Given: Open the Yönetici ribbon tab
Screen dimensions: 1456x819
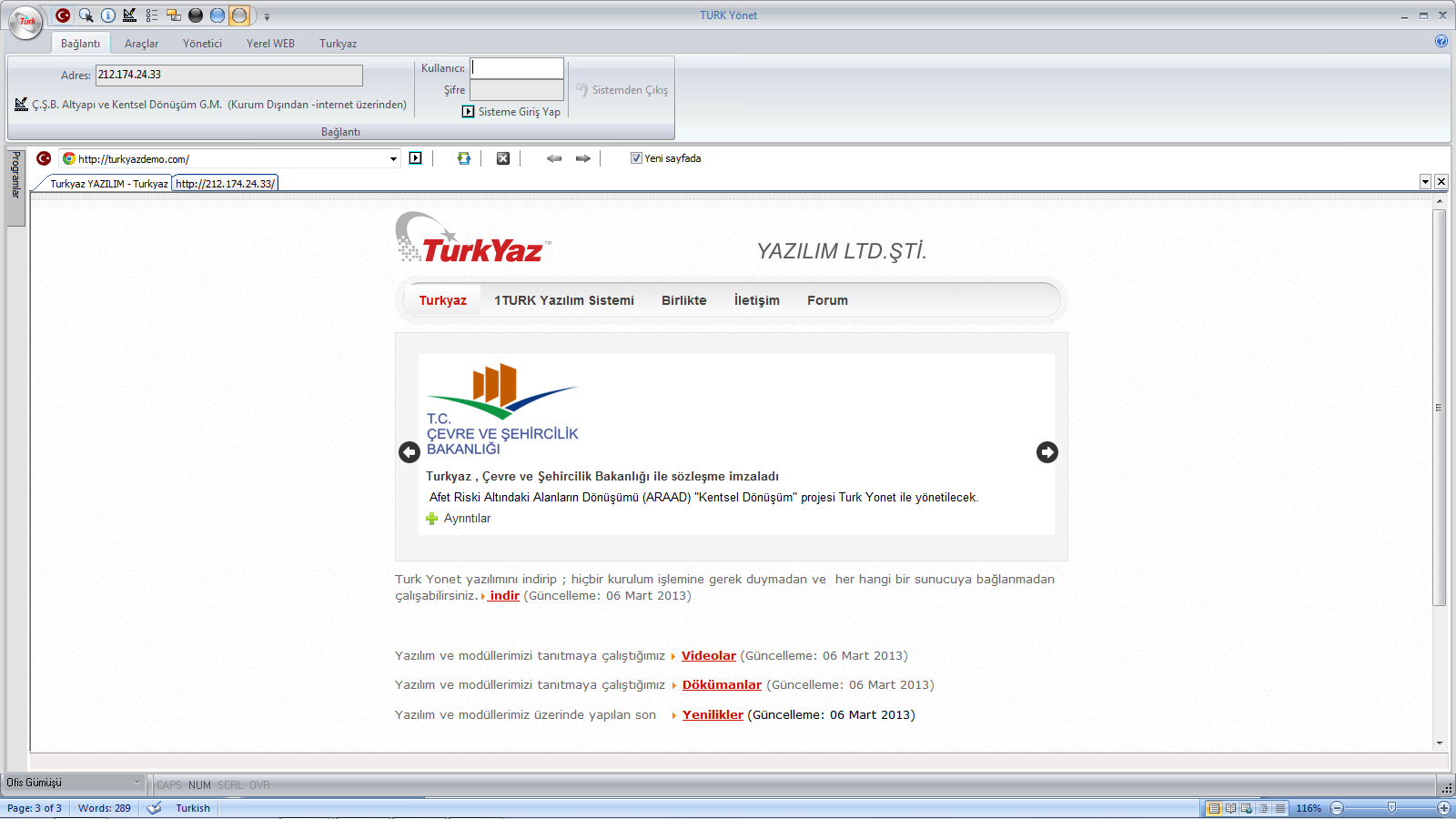Looking at the screenshot, I should point(202,44).
